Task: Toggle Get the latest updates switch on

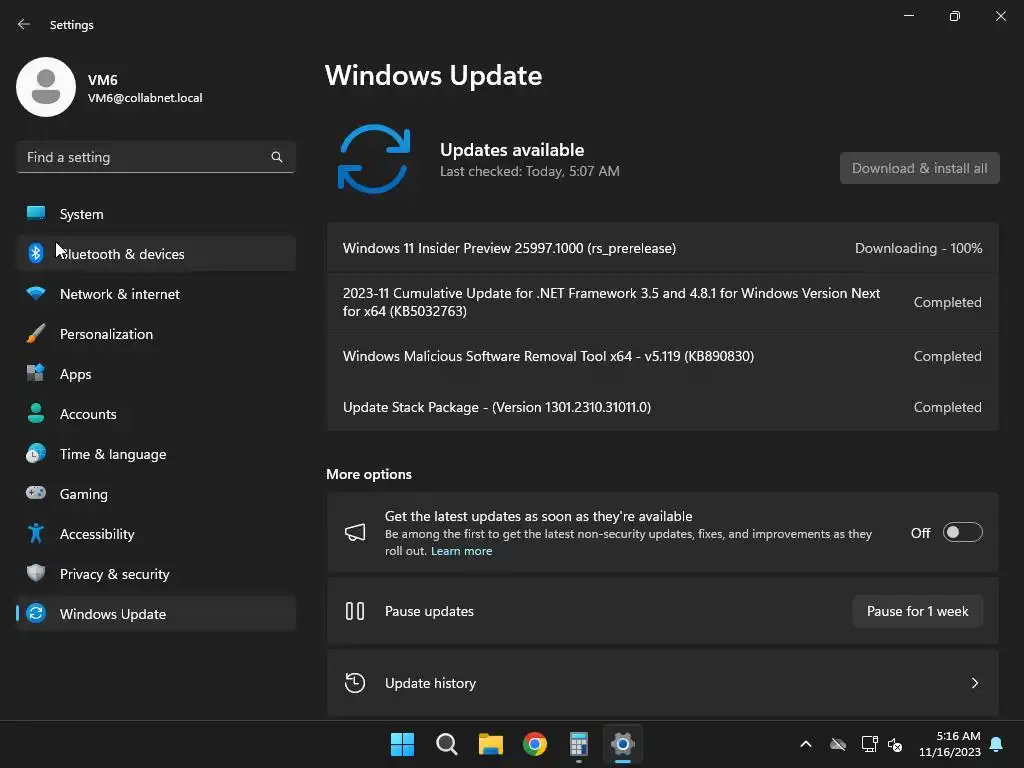Action: coord(963,533)
